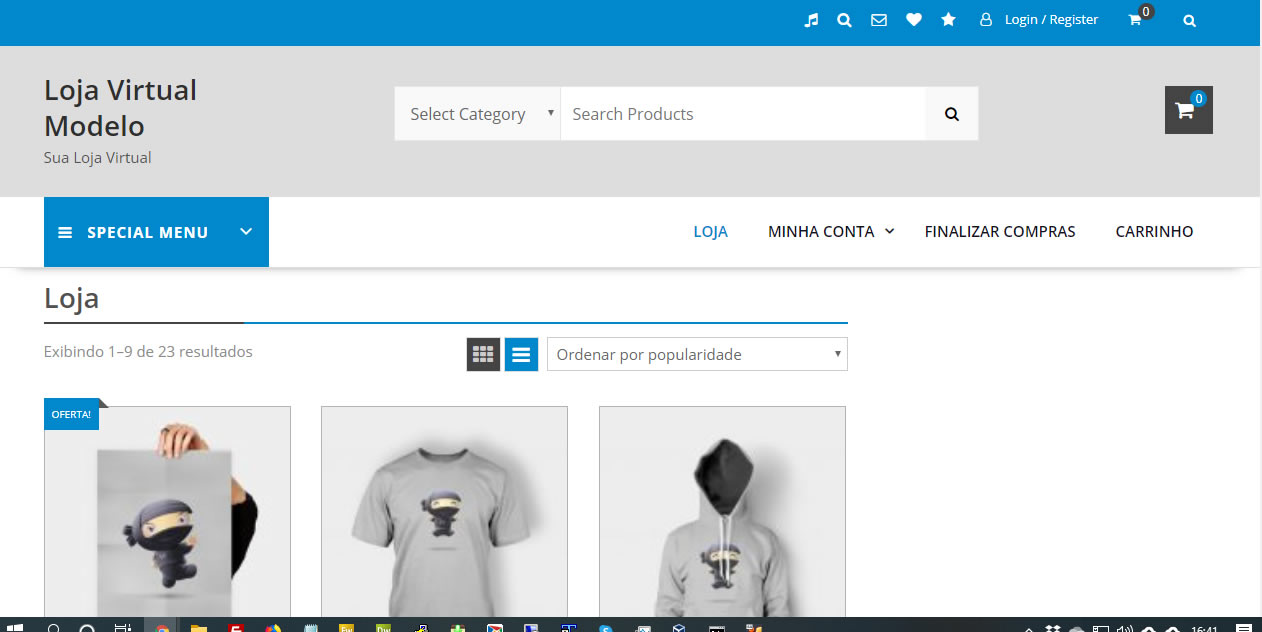The width and height of the screenshot is (1262, 632).
Task: Click the music note icon in top bar
Action: pyautogui.click(x=812, y=20)
